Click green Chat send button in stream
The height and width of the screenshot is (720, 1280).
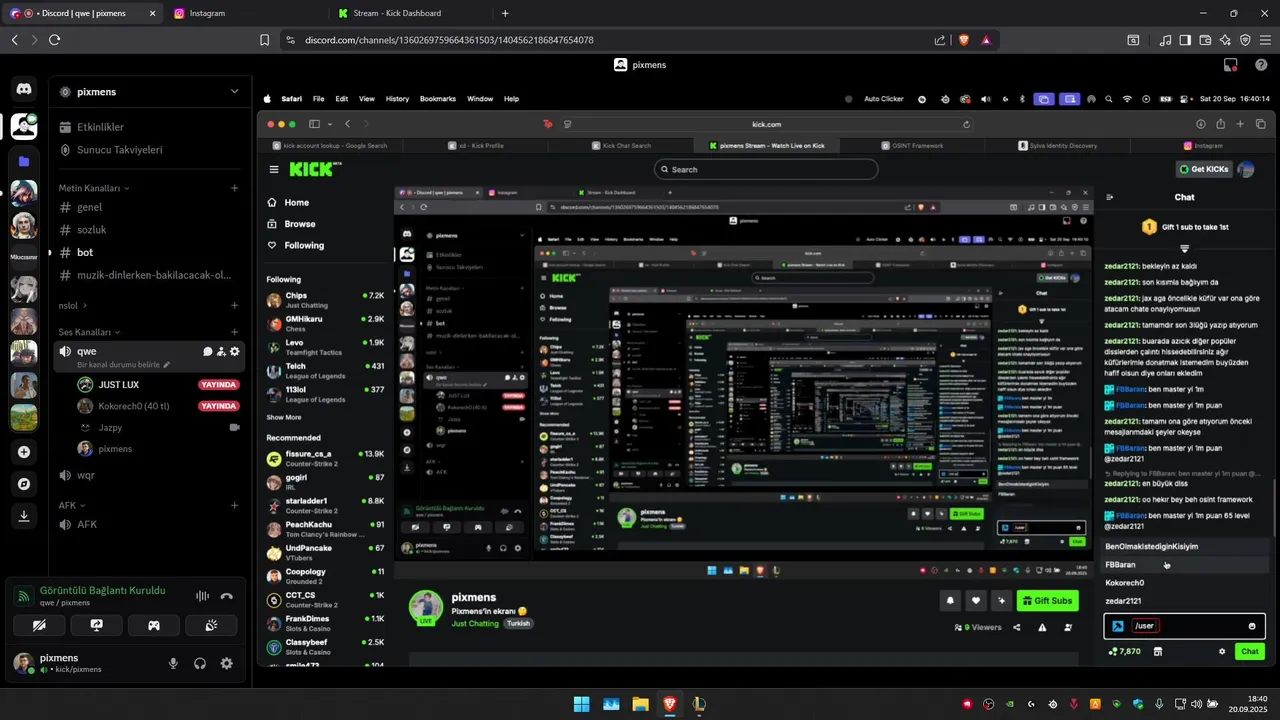[x=1250, y=651]
